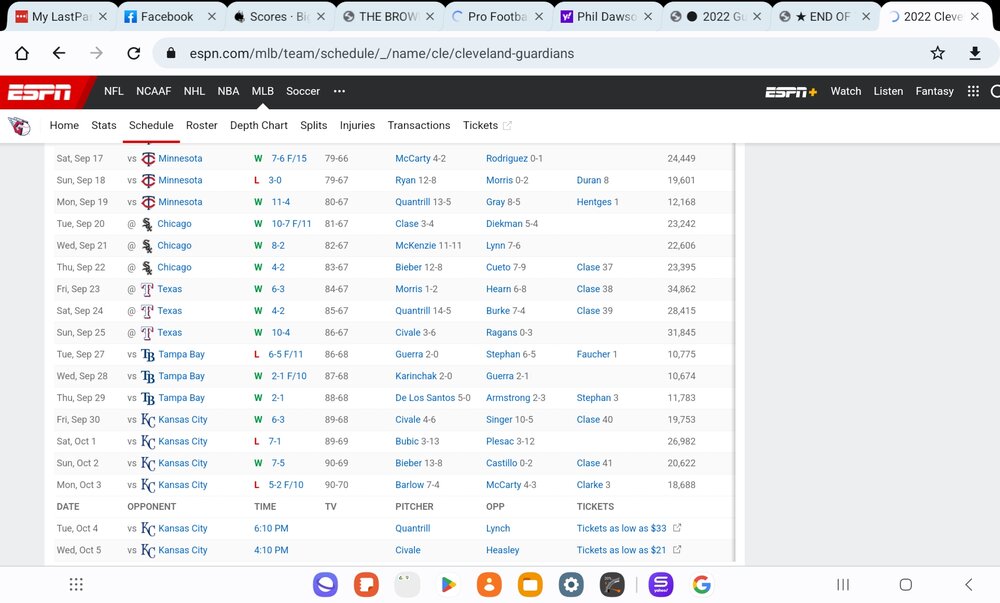The height and width of the screenshot is (603, 1000).
Task: Open downloads via the download arrow icon
Action: click(974, 54)
